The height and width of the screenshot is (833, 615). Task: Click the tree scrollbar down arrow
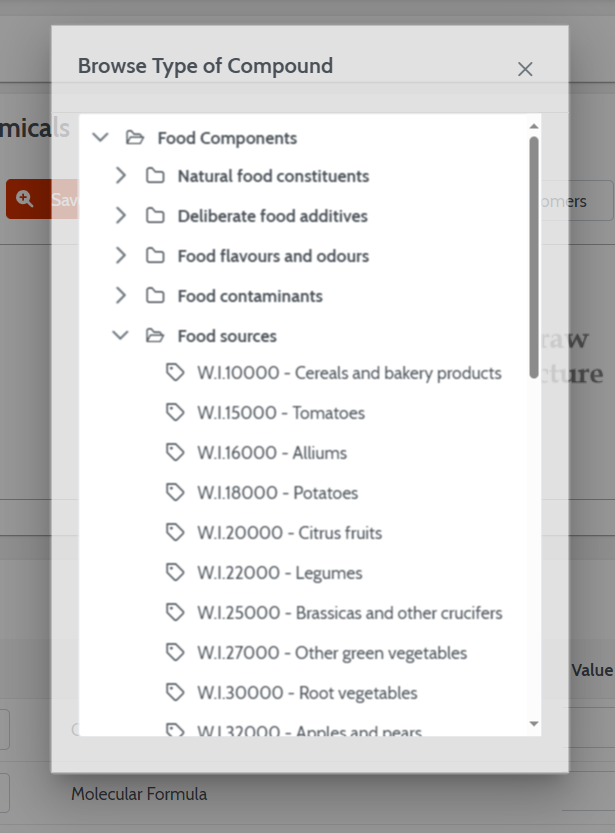tap(534, 724)
